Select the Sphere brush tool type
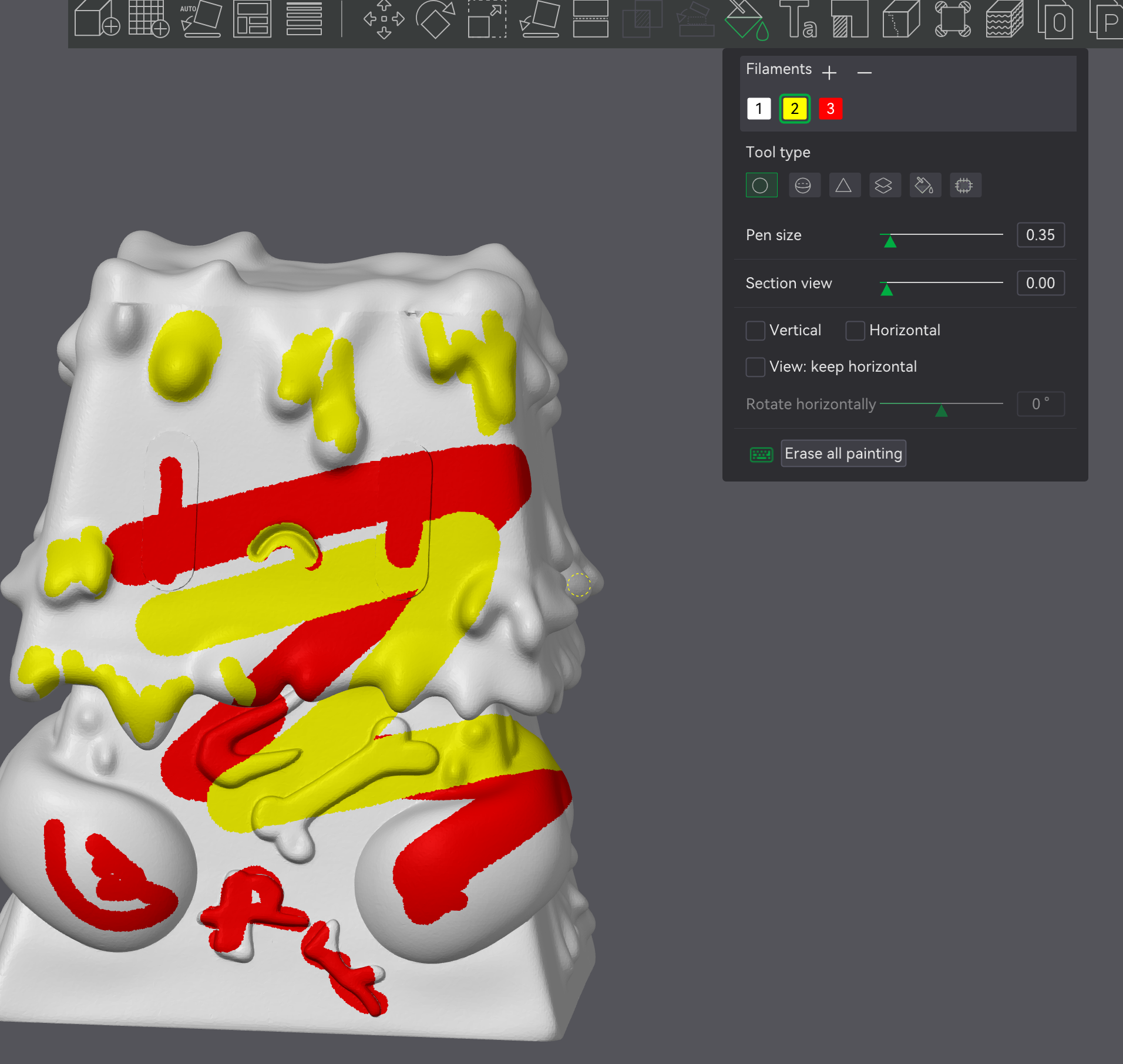The image size is (1123, 1064). [803, 186]
